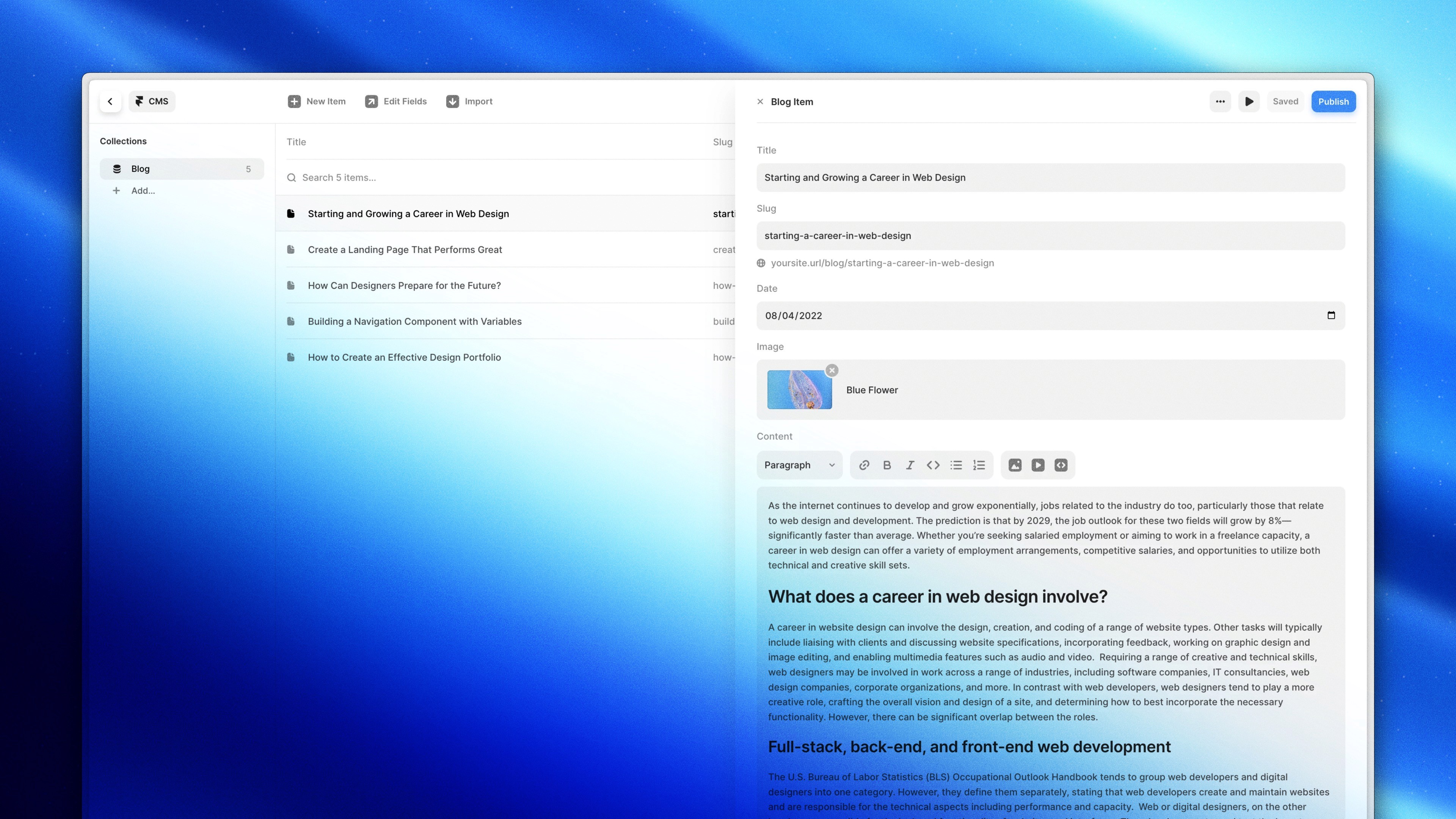Insert a video into content
This screenshot has height=819, width=1456.
(1038, 465)
